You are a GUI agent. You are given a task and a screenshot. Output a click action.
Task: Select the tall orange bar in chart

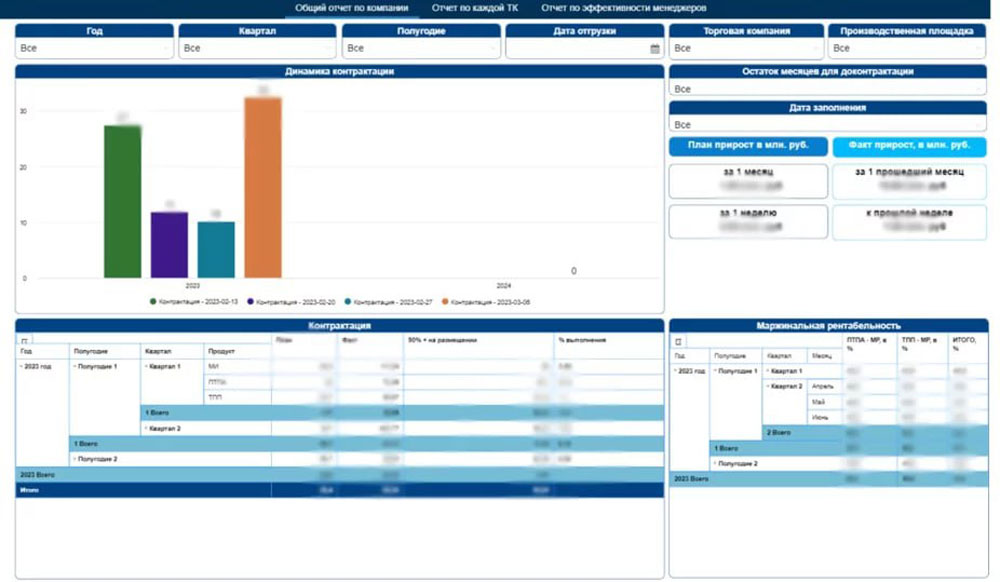click(263, 190)
